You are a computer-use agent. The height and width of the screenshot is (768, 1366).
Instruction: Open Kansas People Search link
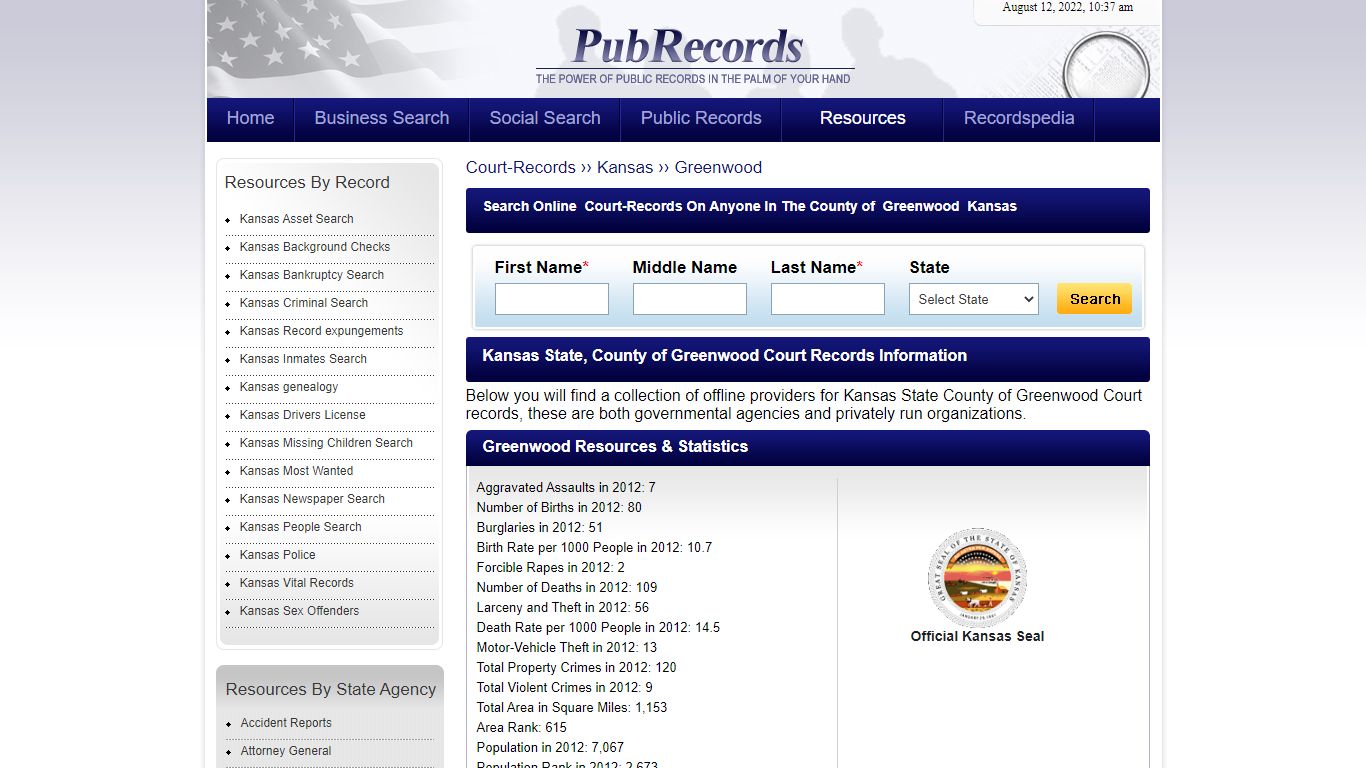click(301, 527)
